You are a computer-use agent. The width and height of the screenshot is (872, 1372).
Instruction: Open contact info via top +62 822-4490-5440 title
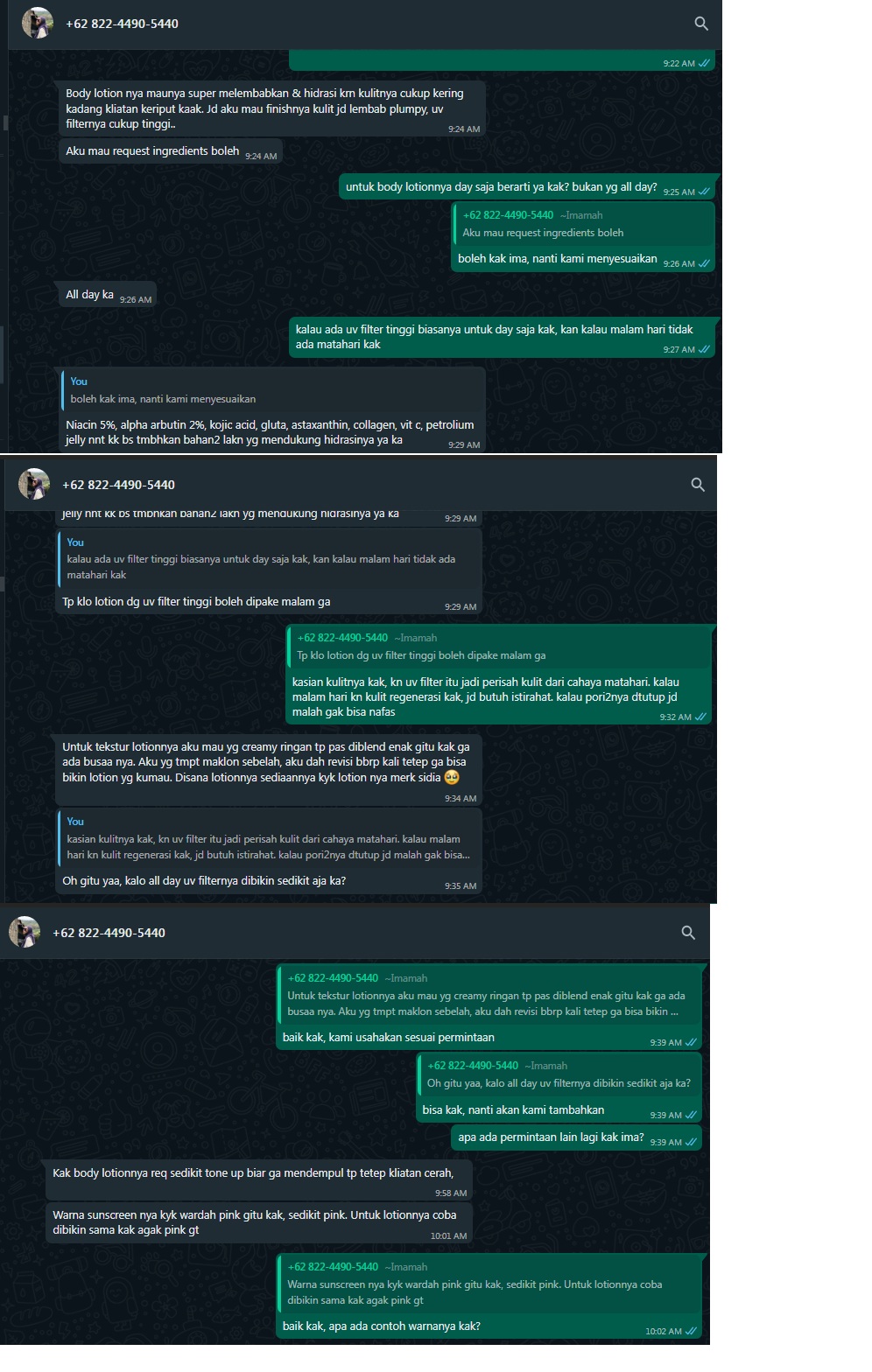pyautogui.click(x=122, y=24)
